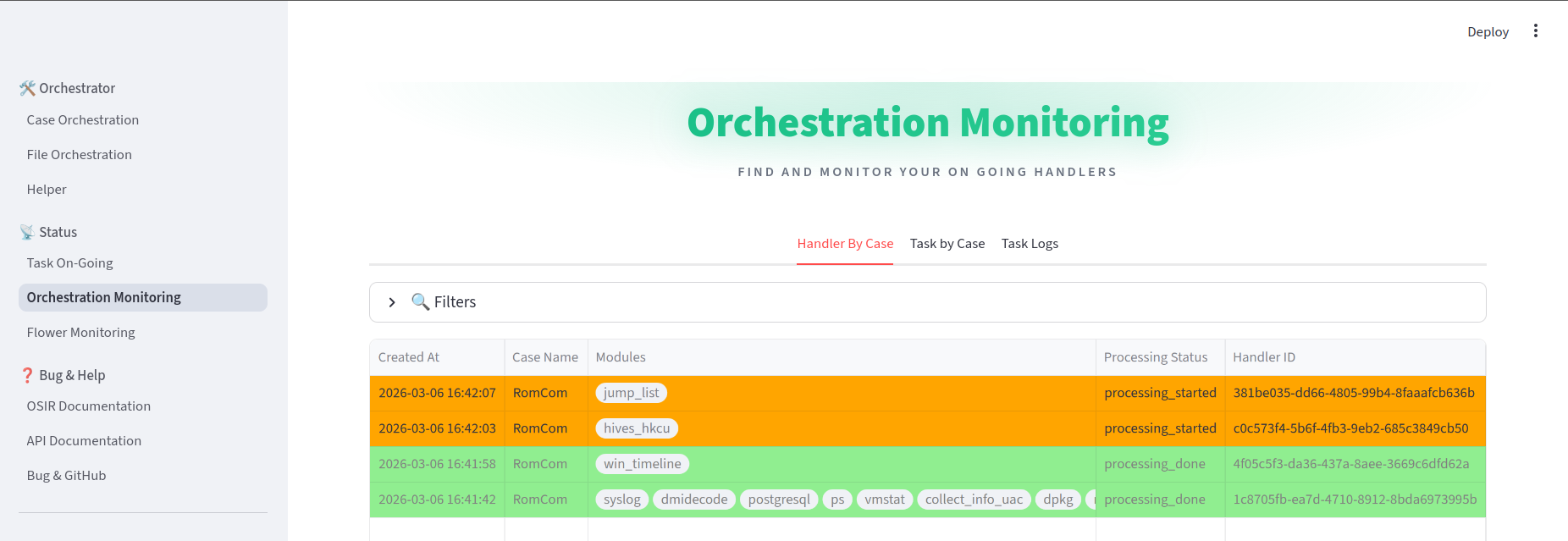This screenshot has height=541, width=1568.
Task: Open Bug & GitHub link
Action: pyautogui.click(x=67, y=476)
